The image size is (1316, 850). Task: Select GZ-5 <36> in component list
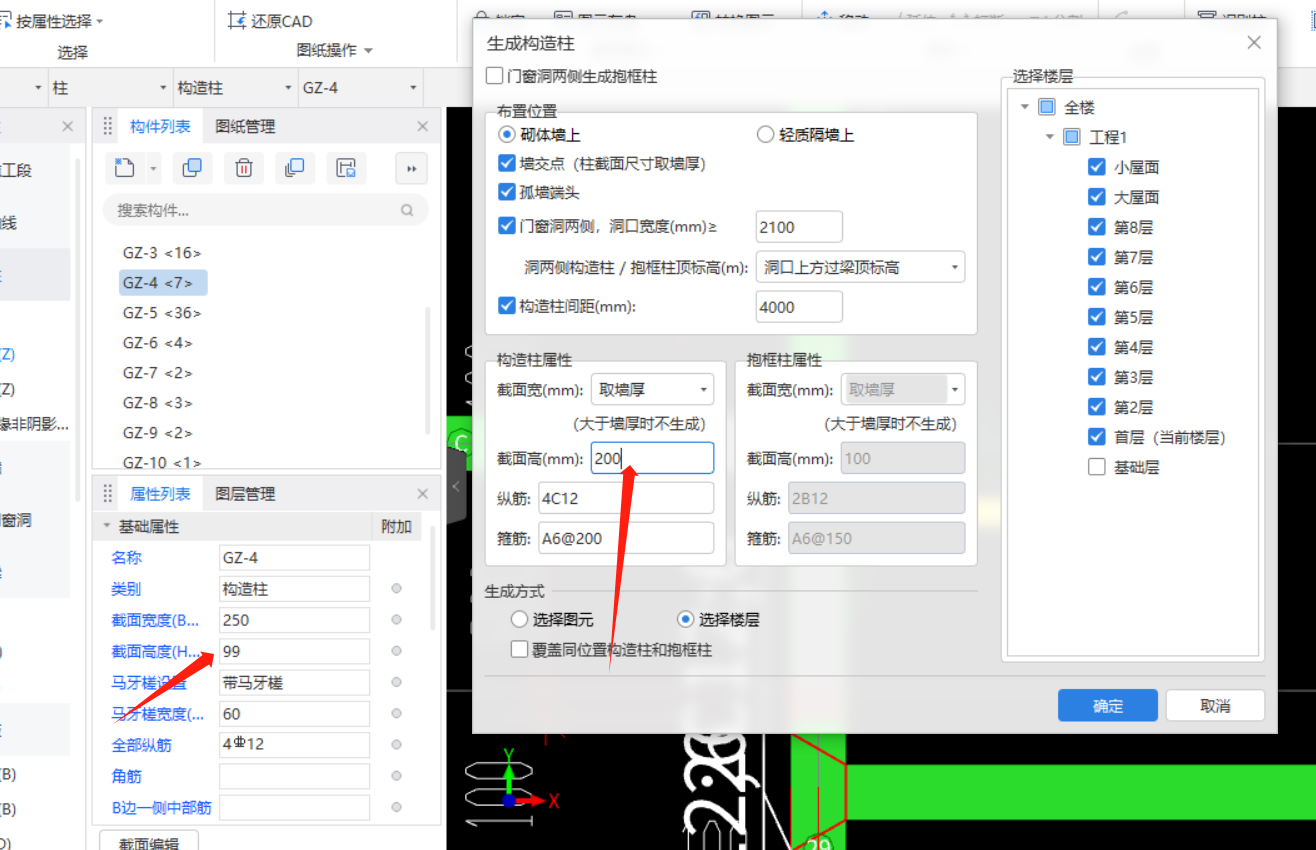[x=162, y=313]
